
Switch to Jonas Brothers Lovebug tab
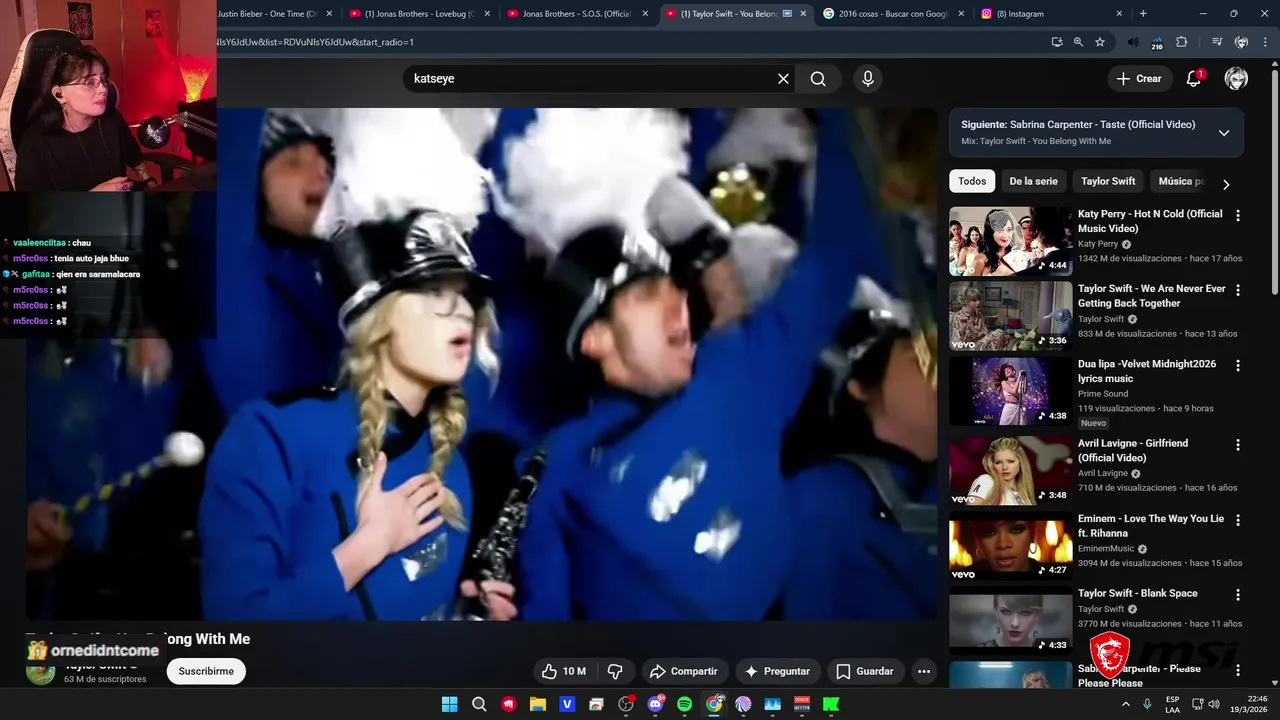click(x=418, y=14)
